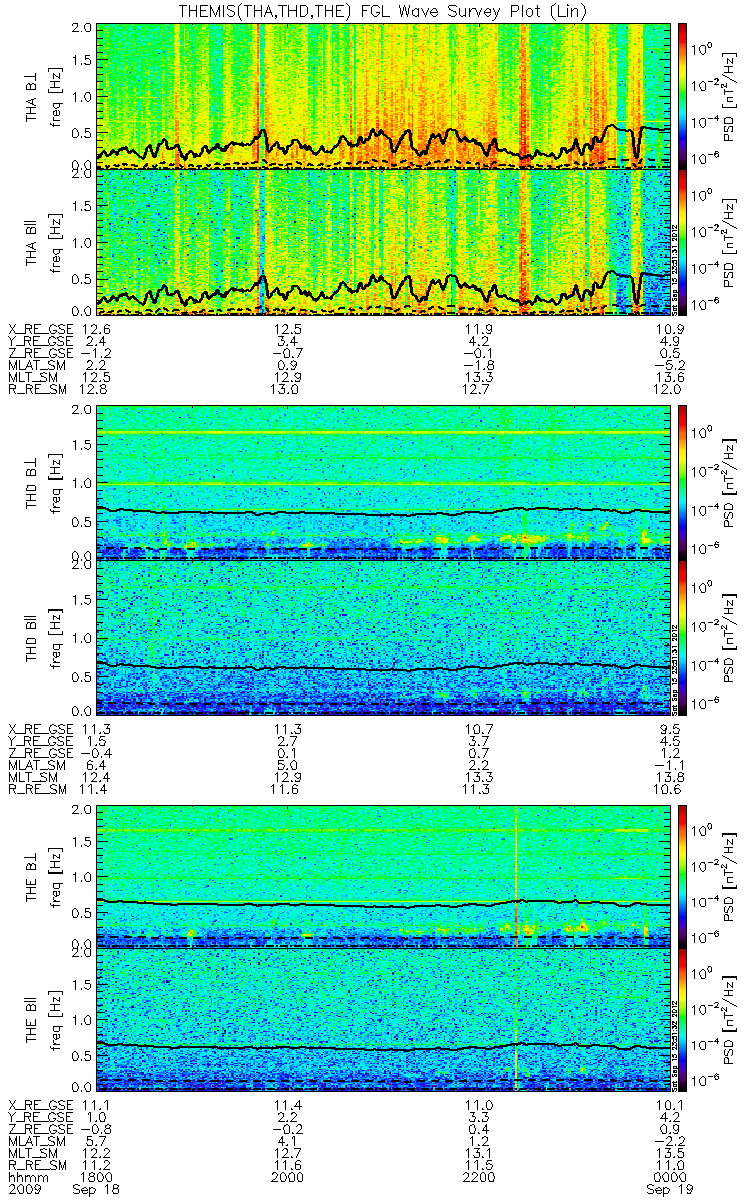Click value -1.2 in THA Z_RE_GSE row
Image resolution: width=750 pixels, height=1200 pixels.
(x=97, y=354)
